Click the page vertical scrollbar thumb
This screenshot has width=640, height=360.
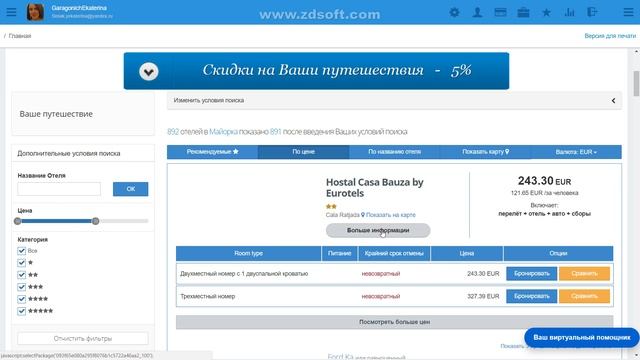636,84
